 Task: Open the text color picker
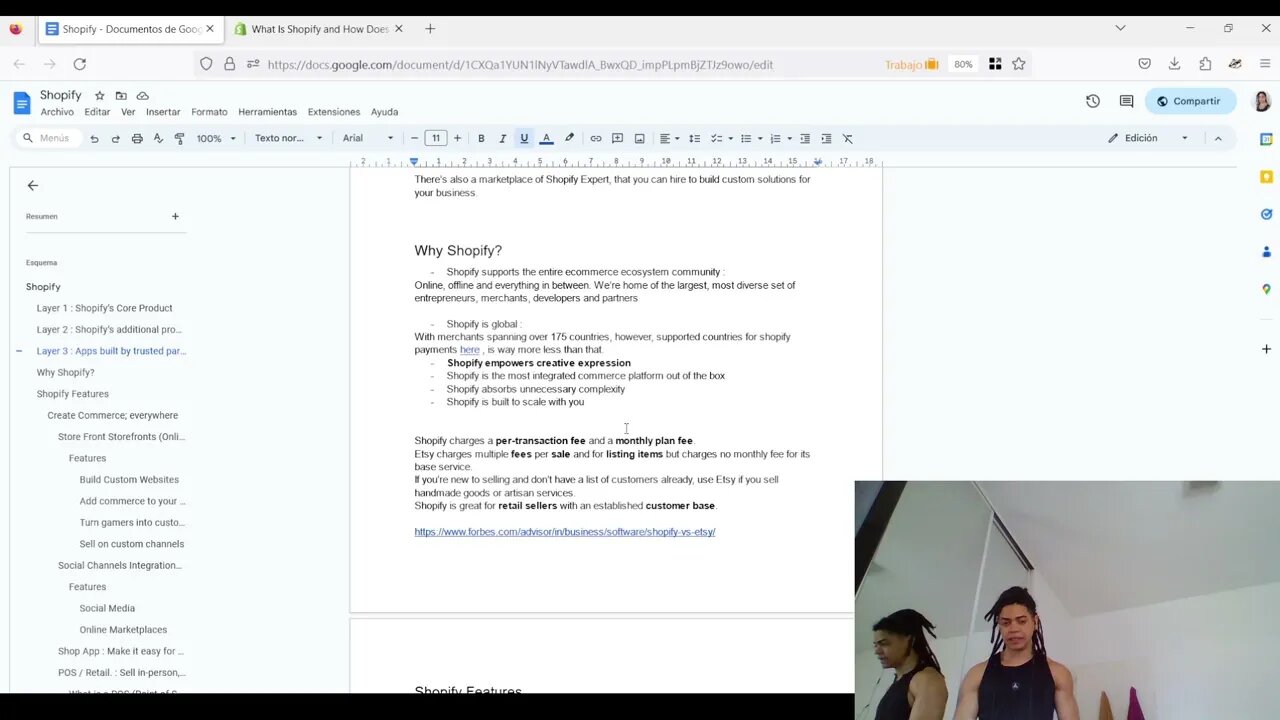[546, 138]
